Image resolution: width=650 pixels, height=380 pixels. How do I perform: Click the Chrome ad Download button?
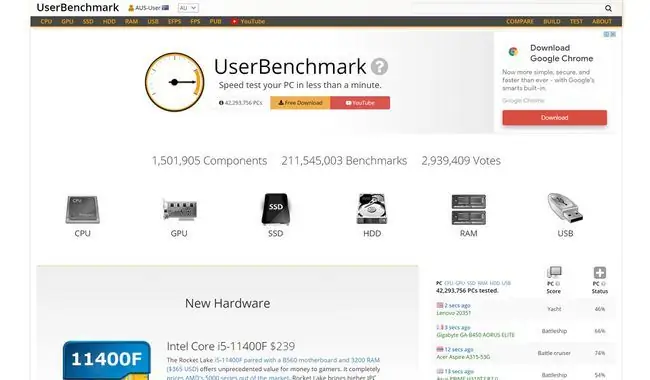555,118
